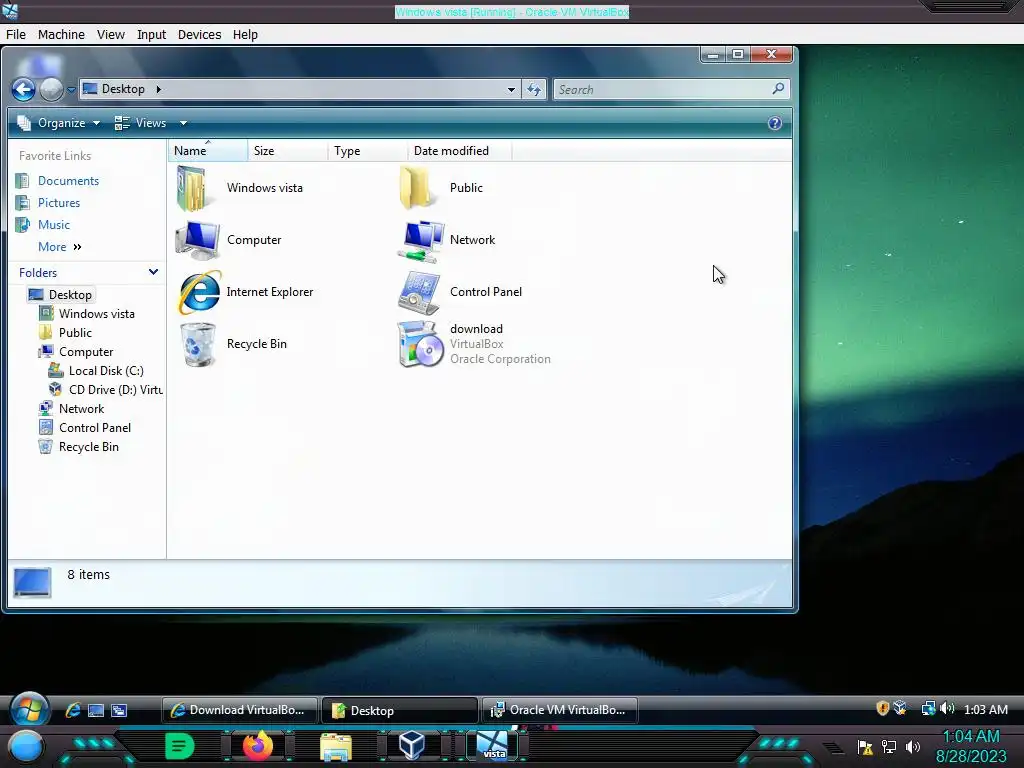1024x768 pixels.
Task: Open the green notes app in host dock
Action: tap(180, 746)
